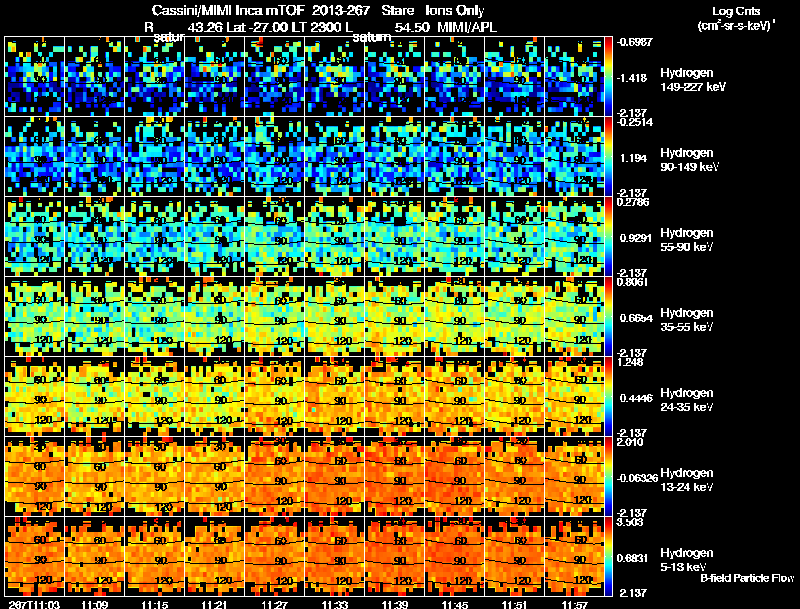This screenshot has height=609, width=800.
Task: Click the Cassini/MIMI Inca mTOF title text
Action: tap(228, 10)
